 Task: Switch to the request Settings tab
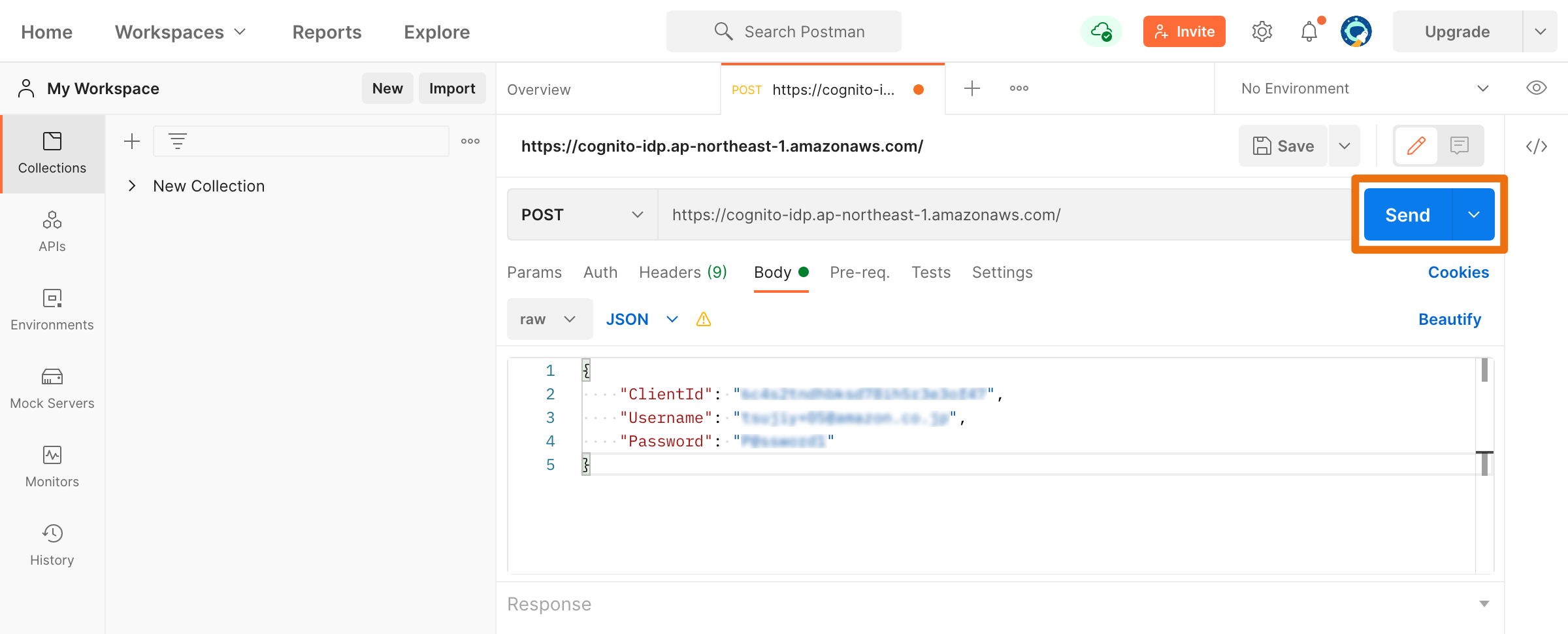[1002, 273]
